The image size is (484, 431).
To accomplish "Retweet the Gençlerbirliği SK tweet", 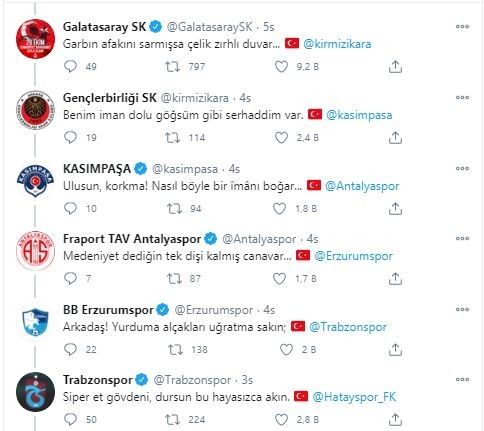I will tap(173, 137).
